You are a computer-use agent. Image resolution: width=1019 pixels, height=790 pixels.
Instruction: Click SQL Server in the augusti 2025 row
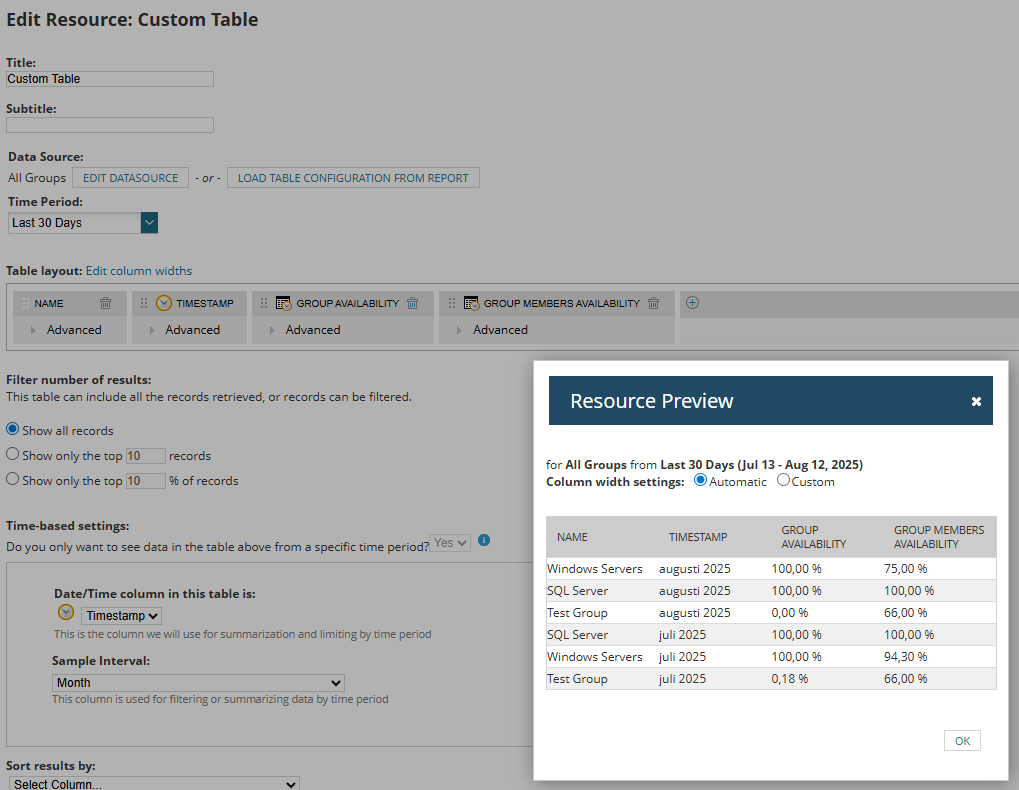[x=578, y=591]
